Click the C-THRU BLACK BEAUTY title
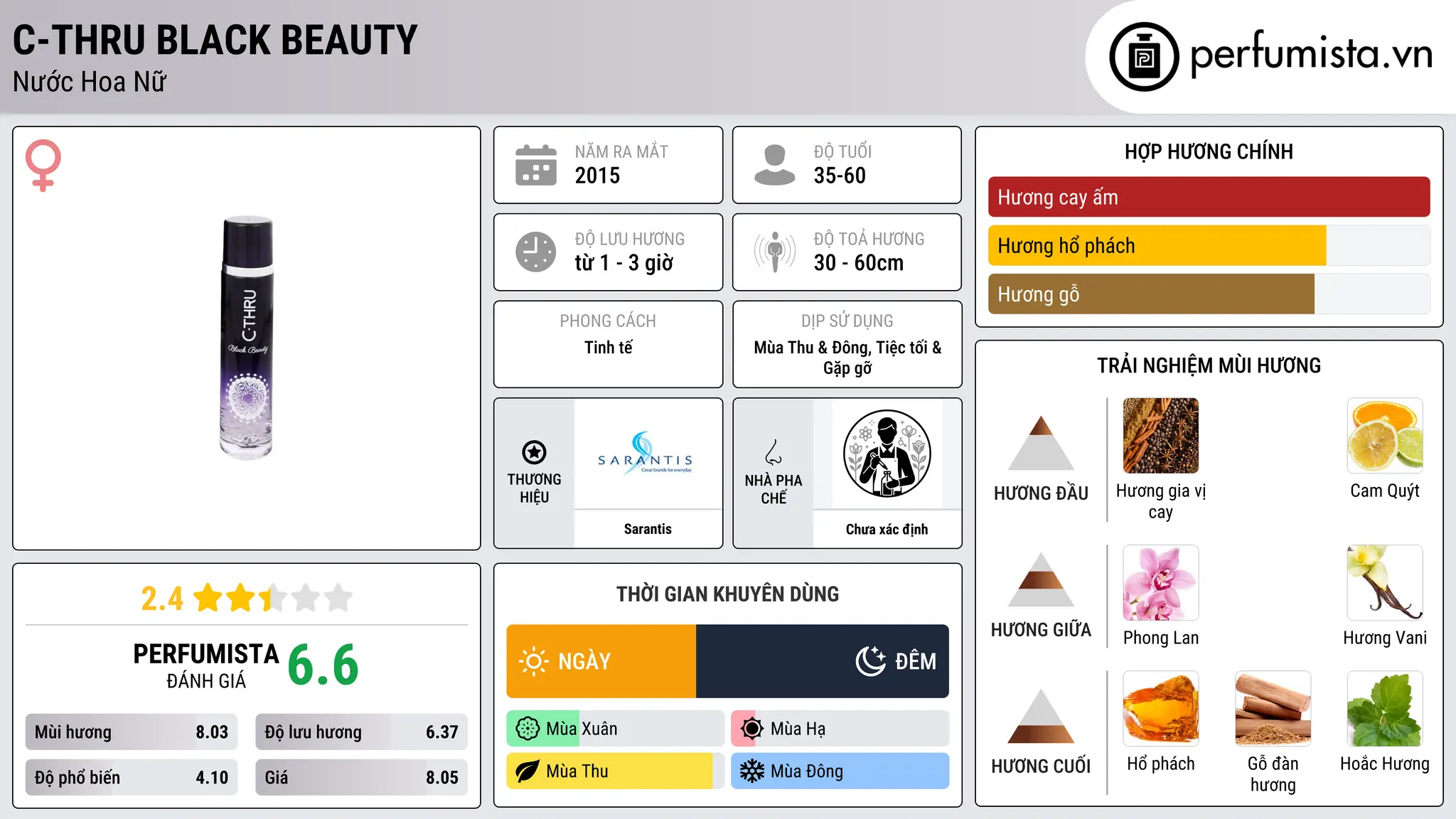The height and width of the screenshot is (819, 1456). (215, 40)
